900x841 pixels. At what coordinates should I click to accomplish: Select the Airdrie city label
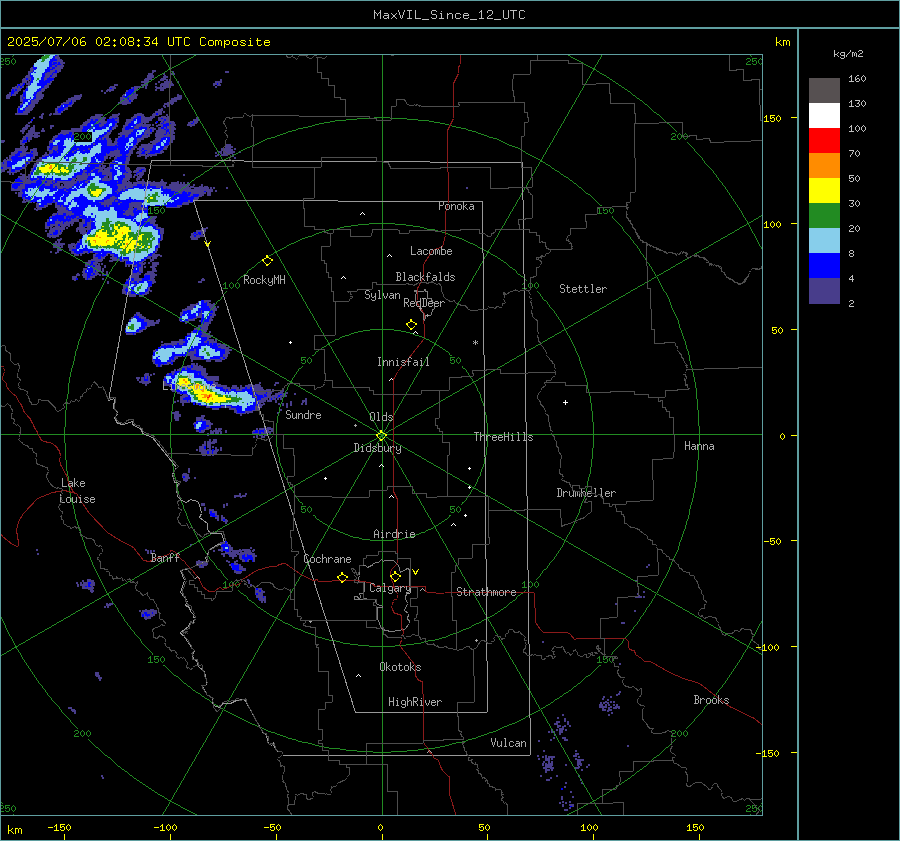tap(394, 534)
